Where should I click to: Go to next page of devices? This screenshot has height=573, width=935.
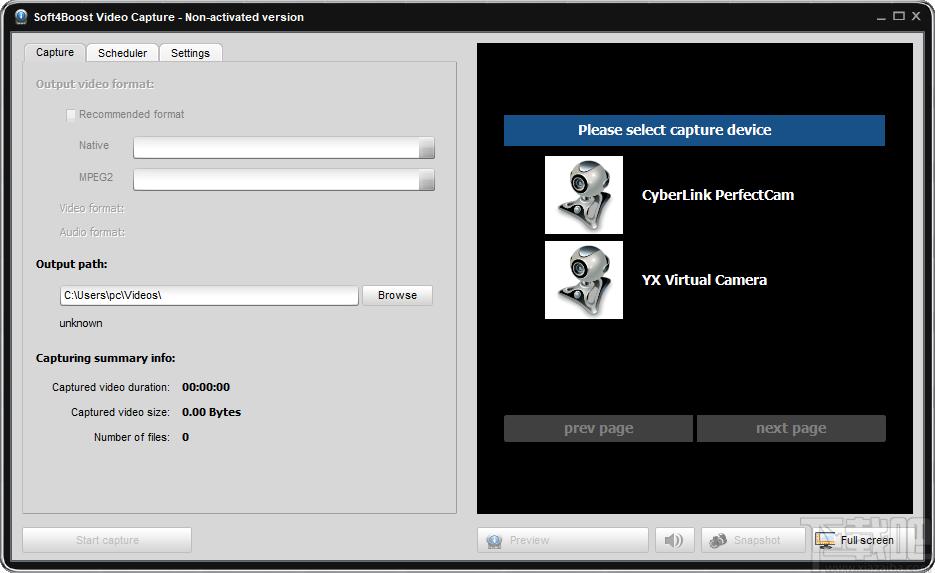tap(791, 428)
